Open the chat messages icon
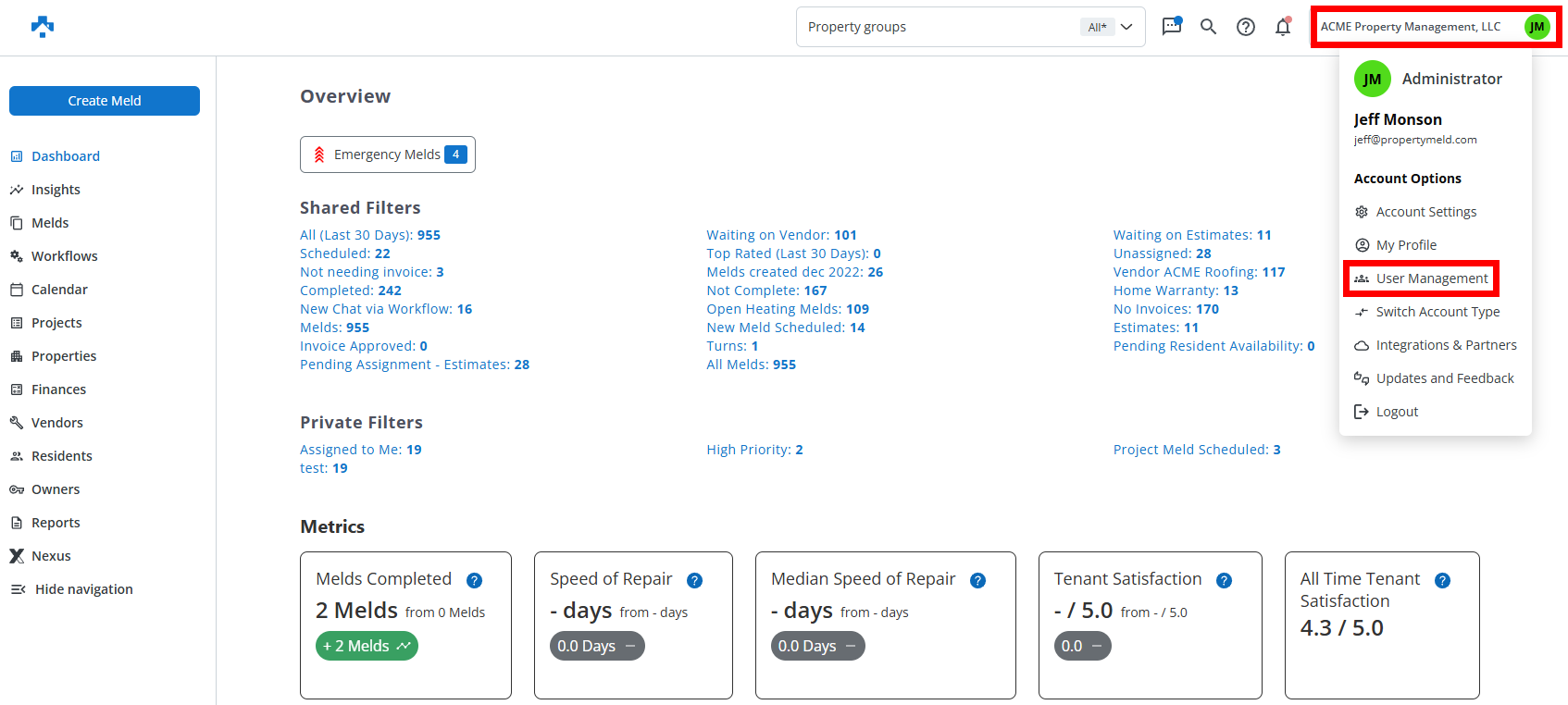The width and height of the screenshot is (1568, 705). point(1171,26)
